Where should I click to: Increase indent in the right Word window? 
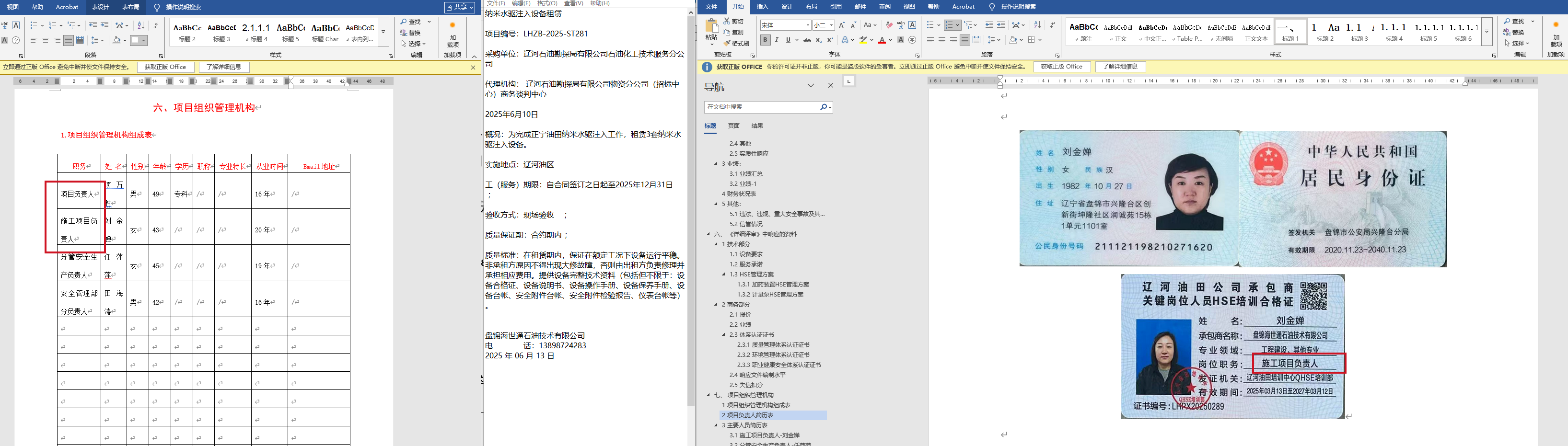coord(1001,25)
